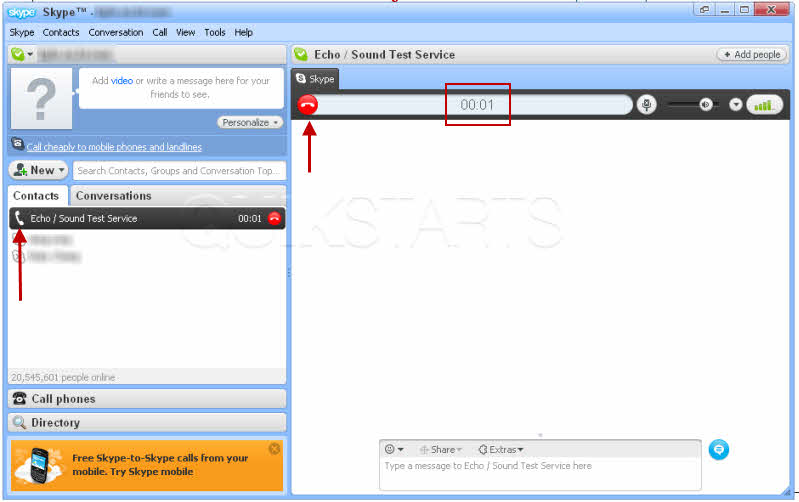Send message with the blue chat button
The height and width of the screenshot is (502, 799).
[718, 450]
